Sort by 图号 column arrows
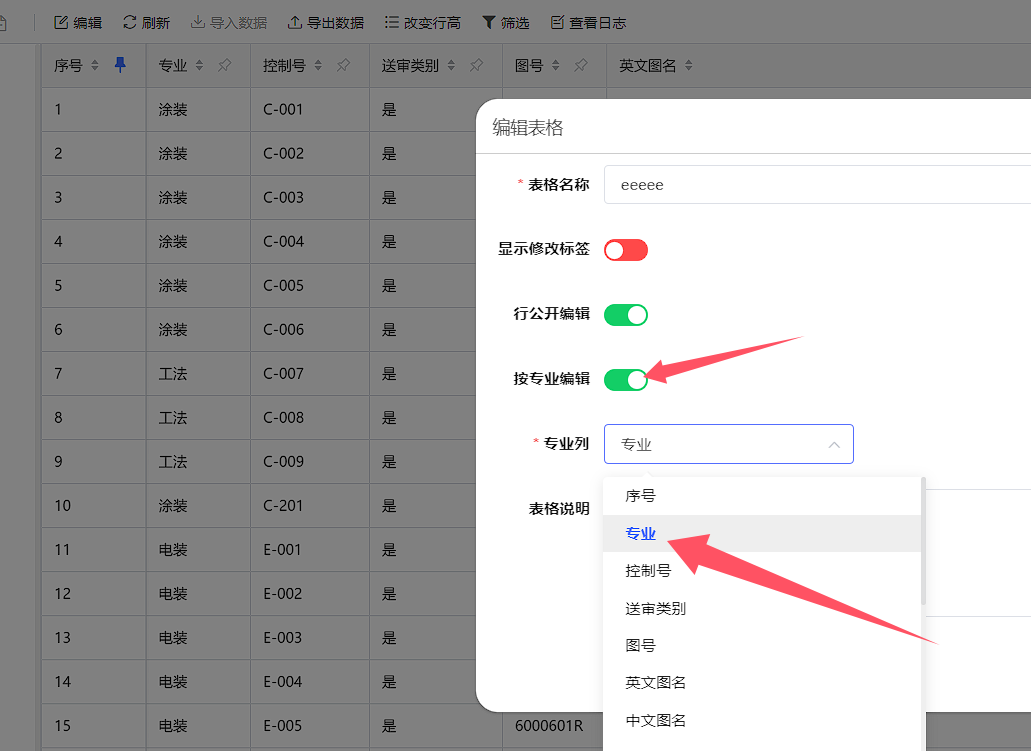Viewport: 1031px width, 751px height. [x=556, y=65]
